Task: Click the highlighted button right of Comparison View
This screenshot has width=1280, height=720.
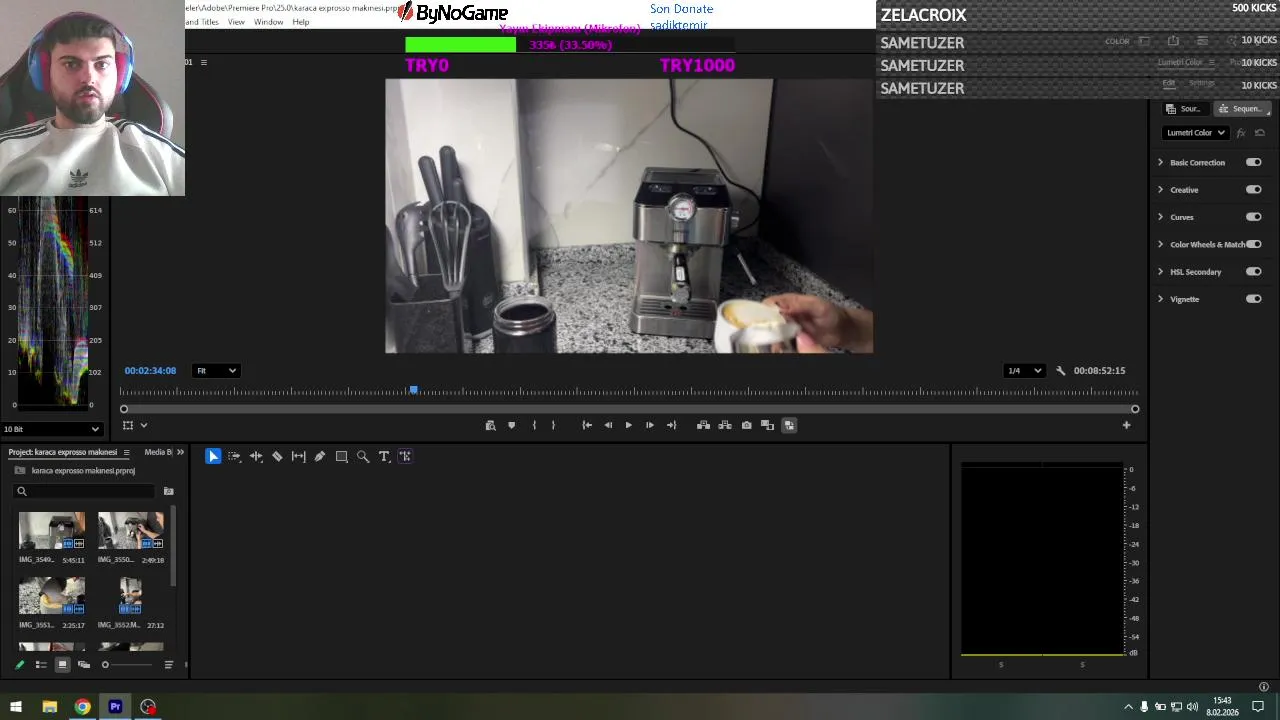Action: (789, 425)
